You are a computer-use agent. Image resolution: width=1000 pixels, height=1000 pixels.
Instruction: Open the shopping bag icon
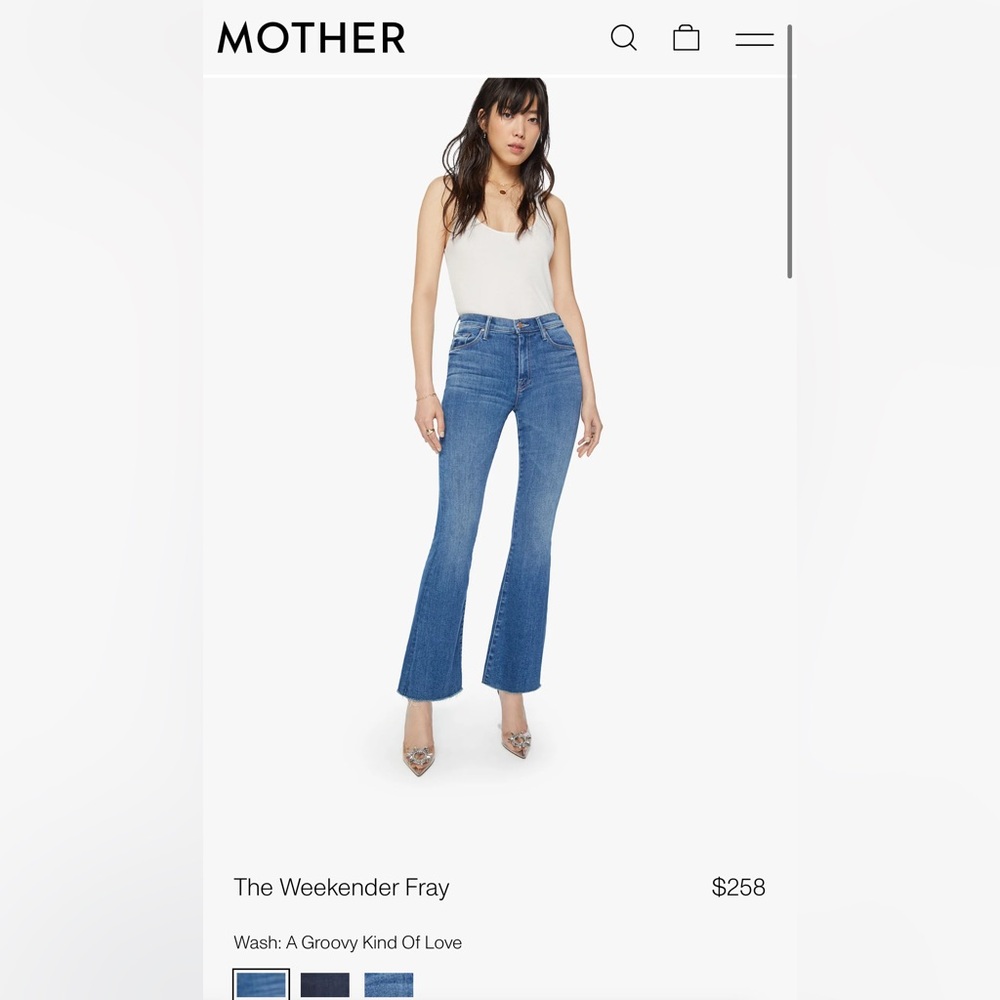(686, 38)
